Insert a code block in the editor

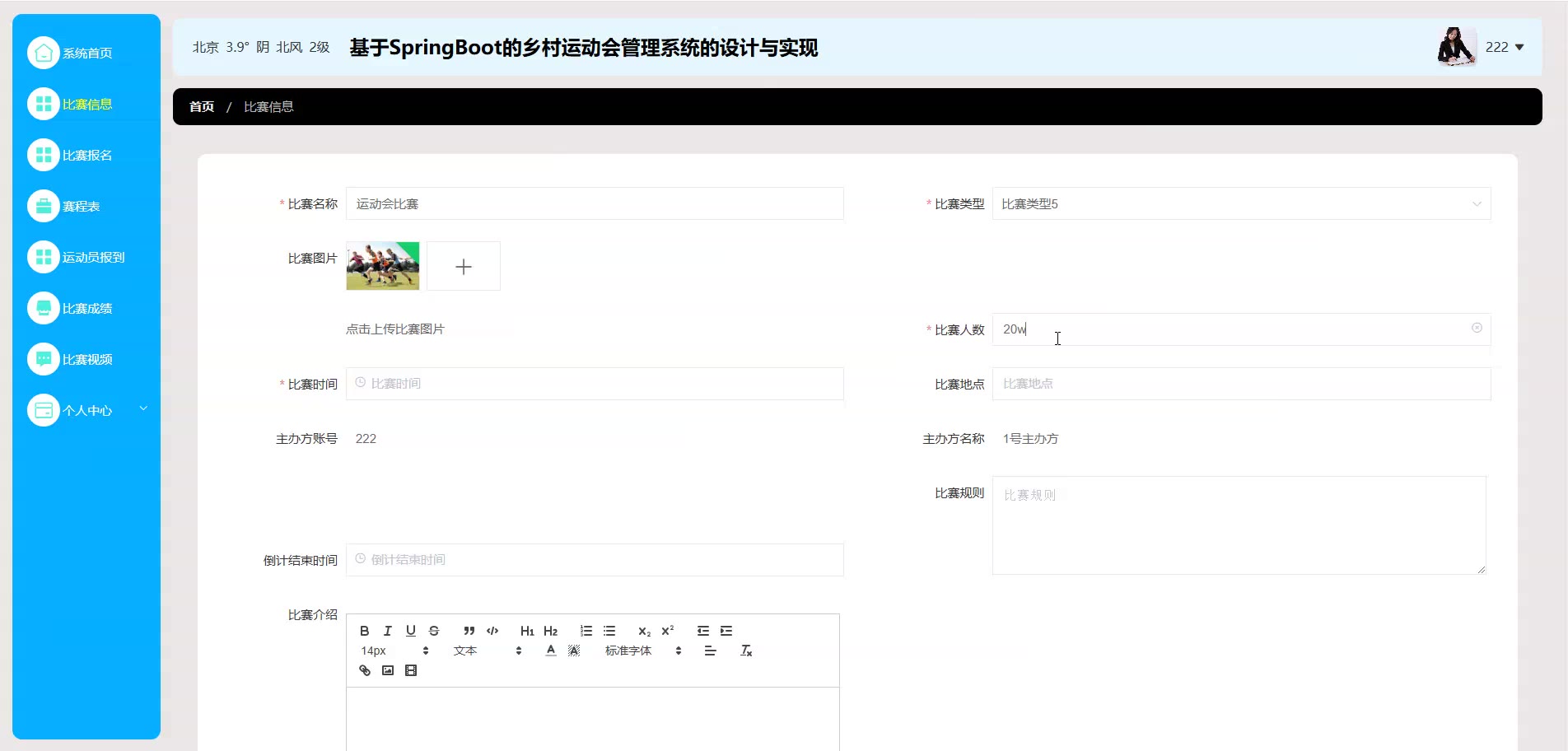coord(492,631)
